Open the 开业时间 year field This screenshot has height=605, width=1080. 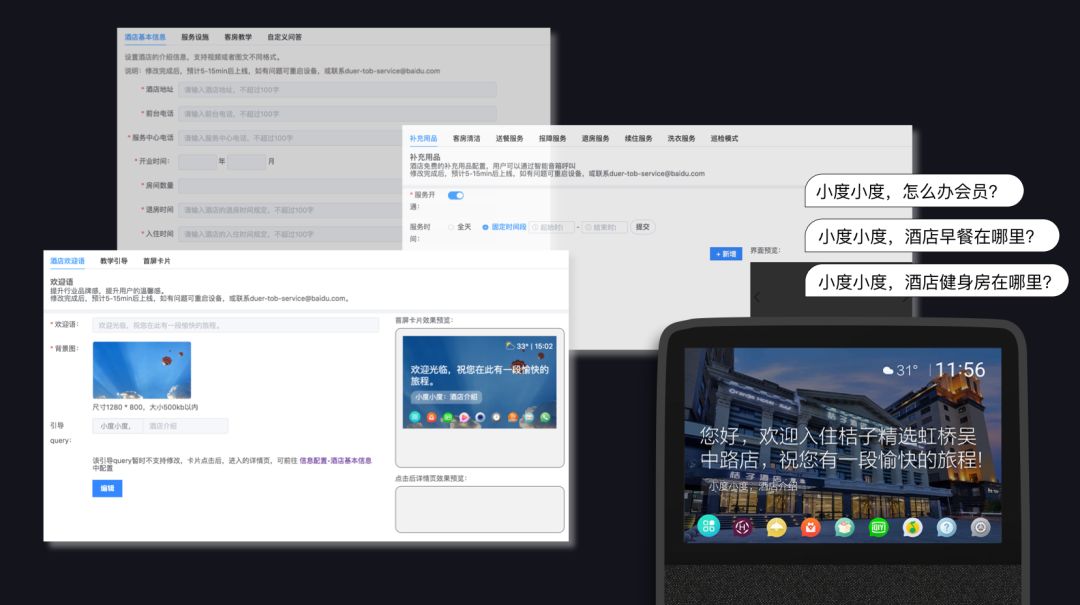click(197, 162)
